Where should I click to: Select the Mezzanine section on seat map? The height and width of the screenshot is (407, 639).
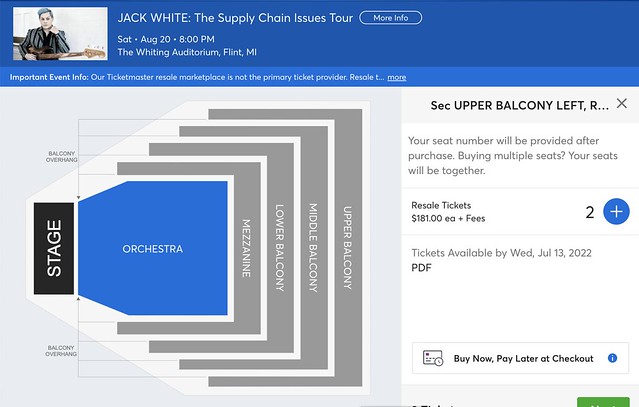coord(247,248)
